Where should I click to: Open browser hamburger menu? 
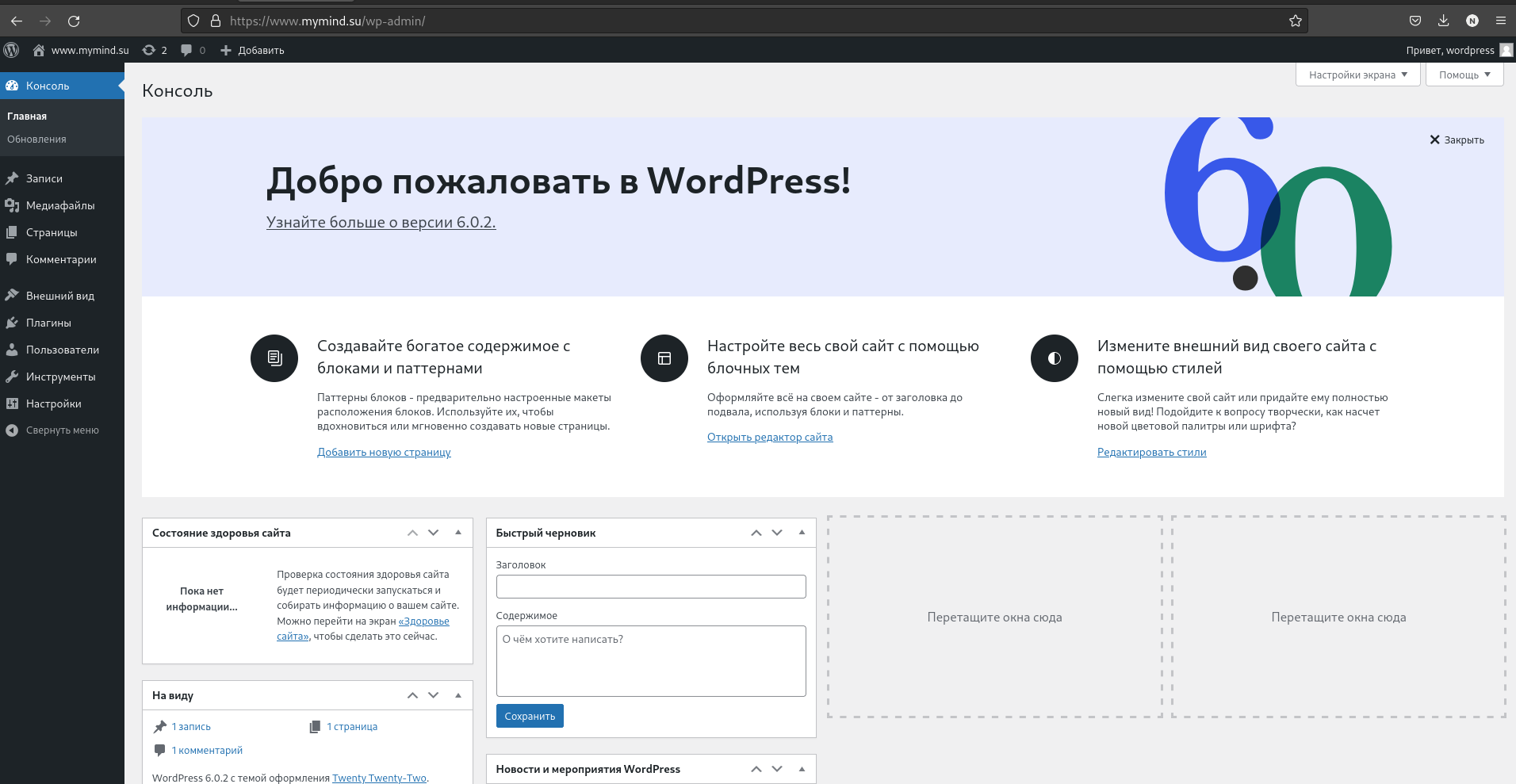click(1500, 21)
